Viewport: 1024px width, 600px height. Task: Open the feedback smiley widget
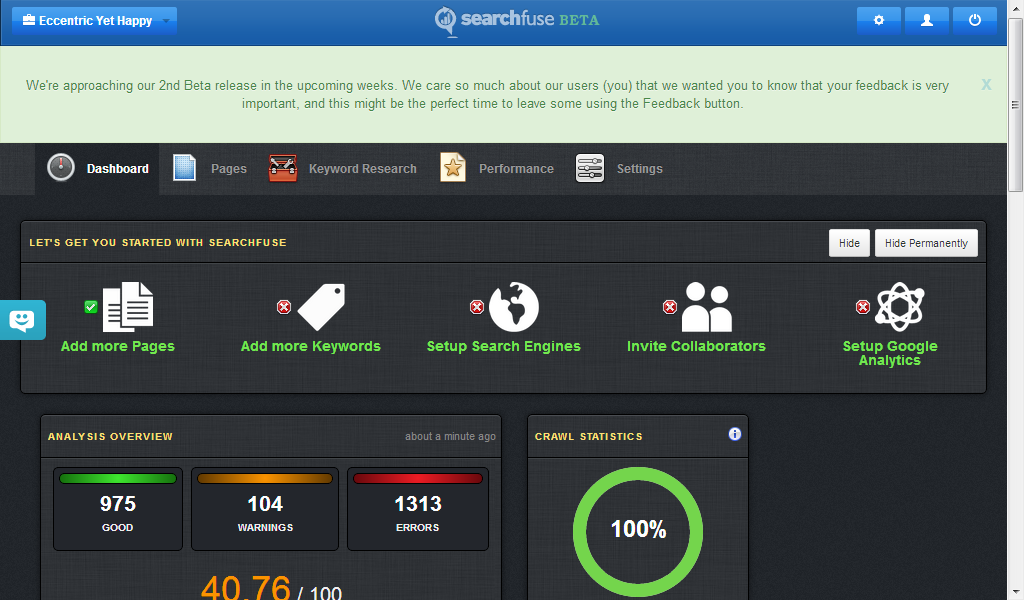(x=22, y=320)
